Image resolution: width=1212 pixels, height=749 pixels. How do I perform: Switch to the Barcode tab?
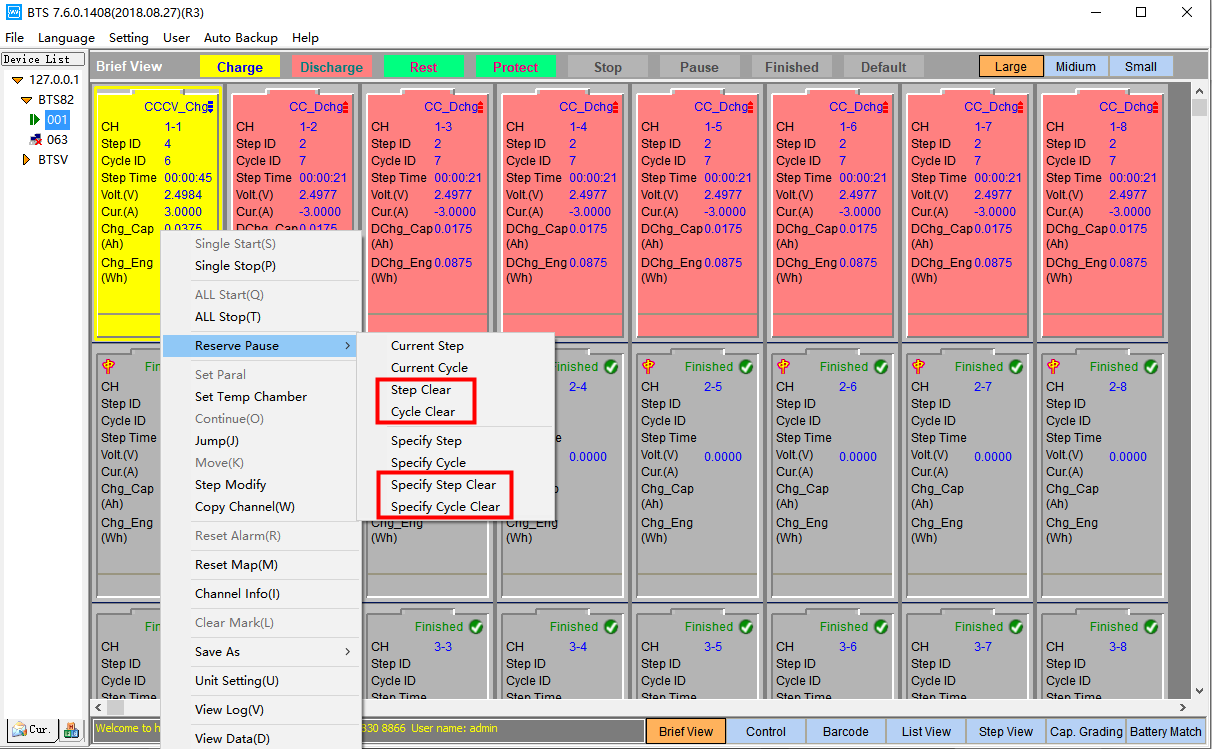coord(846,731)
